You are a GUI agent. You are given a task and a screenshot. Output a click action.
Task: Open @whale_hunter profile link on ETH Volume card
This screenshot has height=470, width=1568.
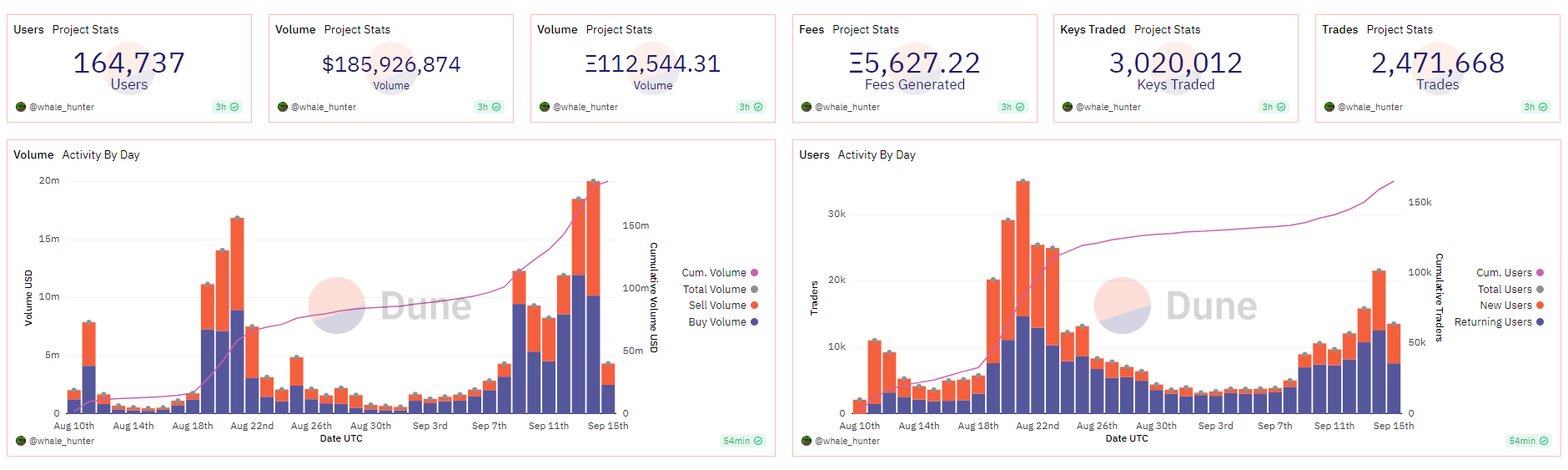585,107
